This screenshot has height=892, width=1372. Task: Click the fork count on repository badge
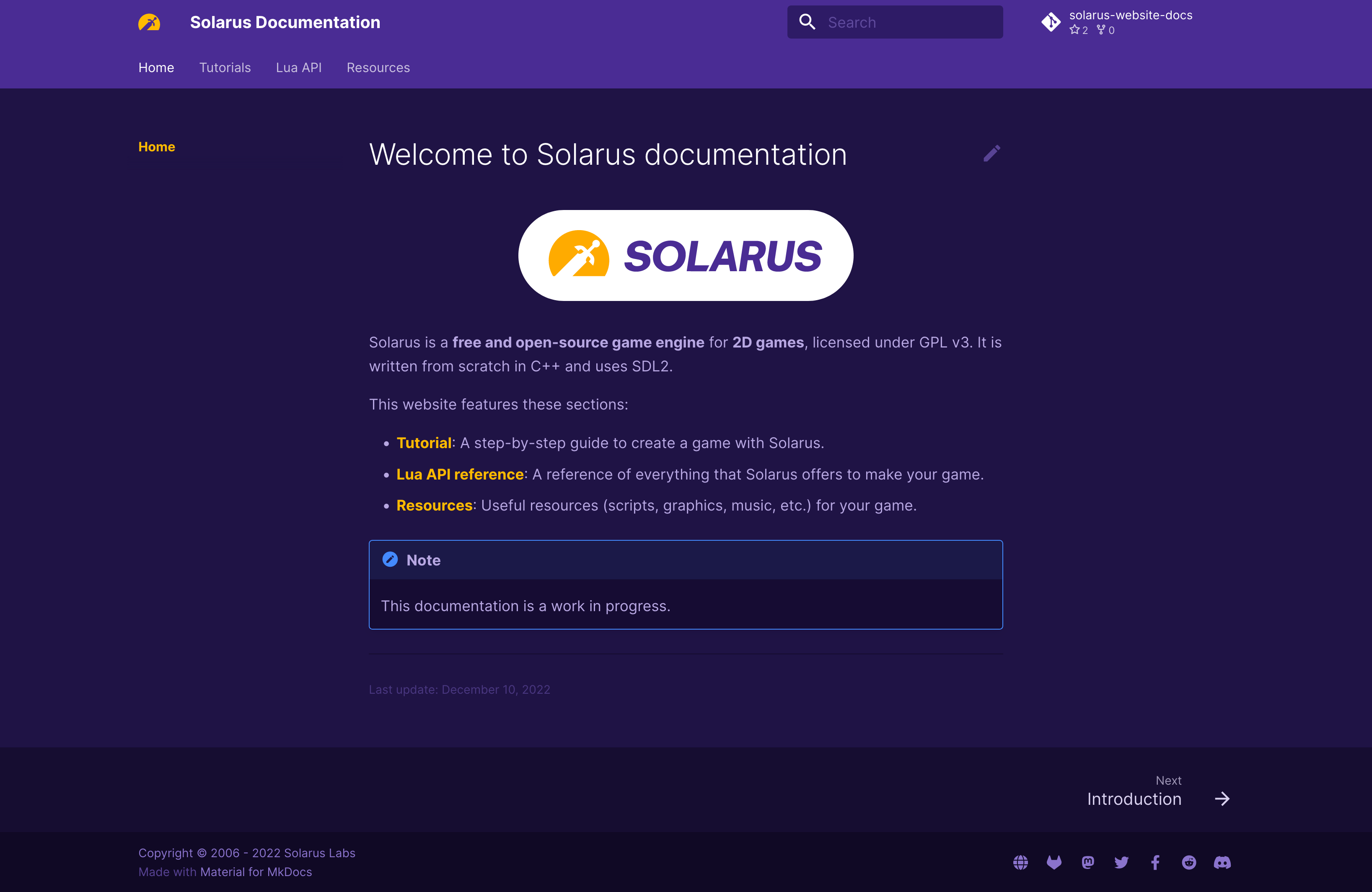pyautogui.click(x=1112, y=30)
